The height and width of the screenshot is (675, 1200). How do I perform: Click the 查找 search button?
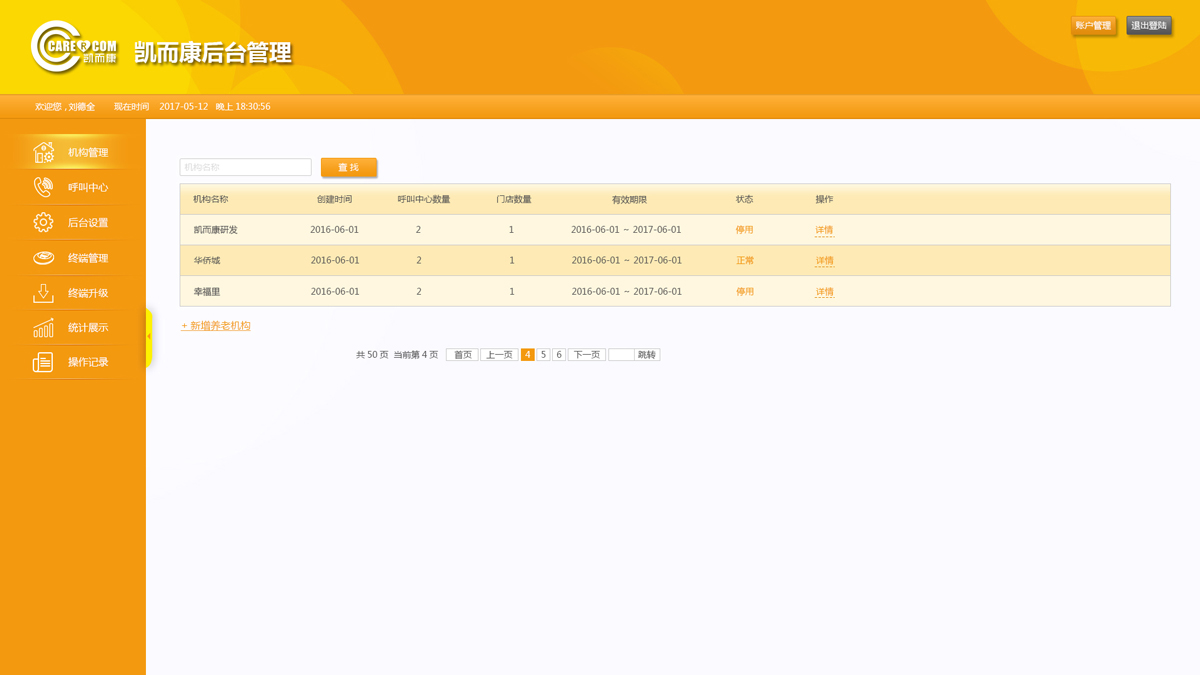pyautogui.click(x=349, y=167)
